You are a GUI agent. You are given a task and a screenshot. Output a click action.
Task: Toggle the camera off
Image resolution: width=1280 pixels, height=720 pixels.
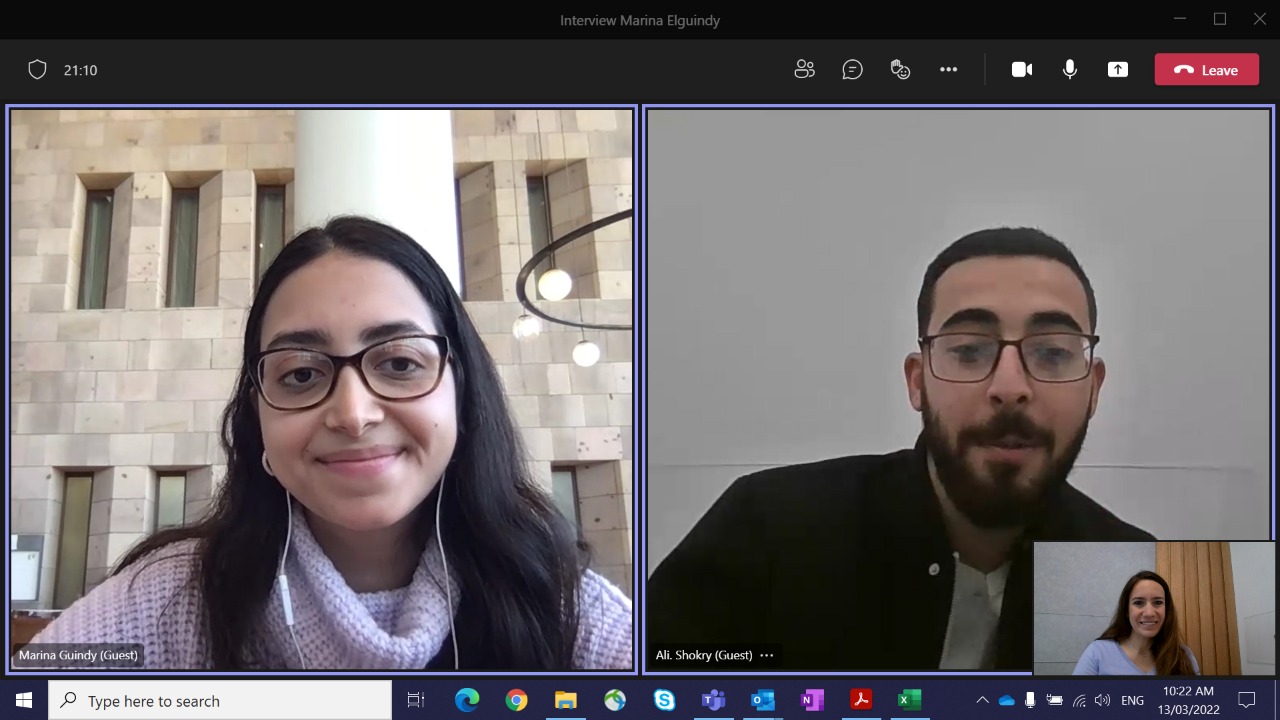(1021, 69)
